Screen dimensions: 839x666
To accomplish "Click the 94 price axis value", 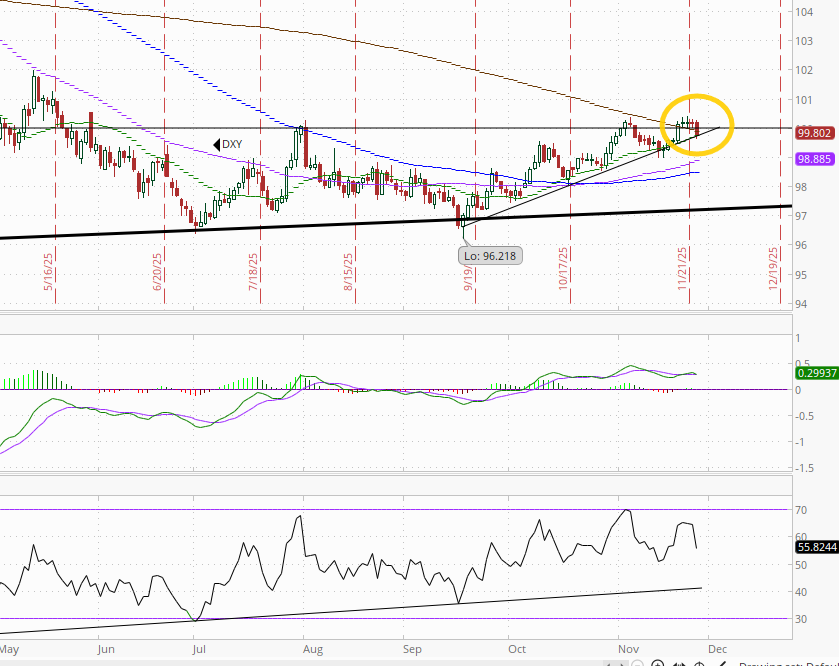I will pyautogui.click(x=801, y=304).
